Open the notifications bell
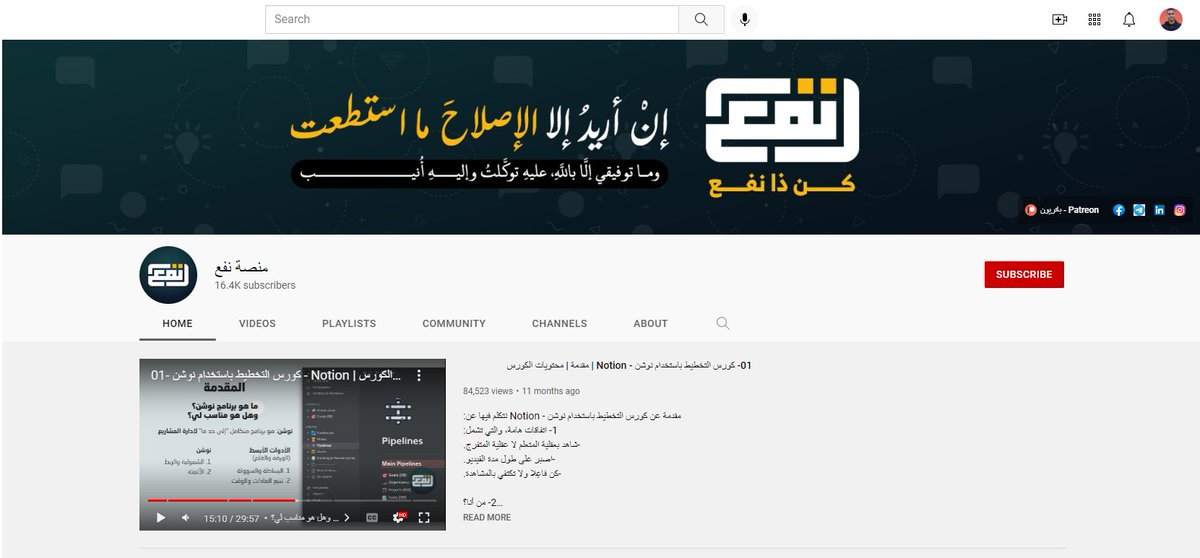The image size is (1200, 558). click(1129, 19)
